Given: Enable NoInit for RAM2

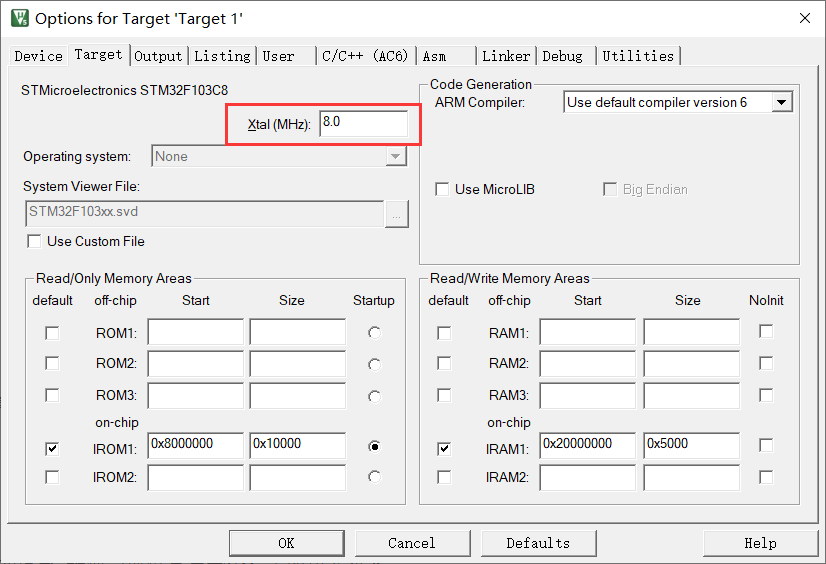Looking at the screenshot, I should coord(766,363).
